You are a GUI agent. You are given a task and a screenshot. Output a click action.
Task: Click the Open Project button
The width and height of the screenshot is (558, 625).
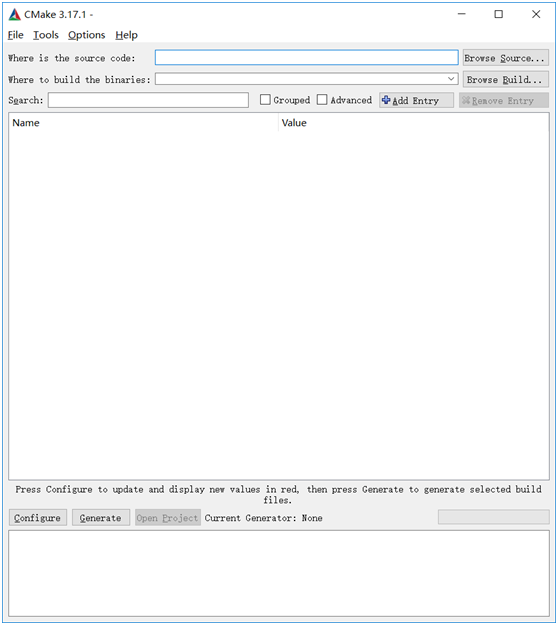coord(167,517)
